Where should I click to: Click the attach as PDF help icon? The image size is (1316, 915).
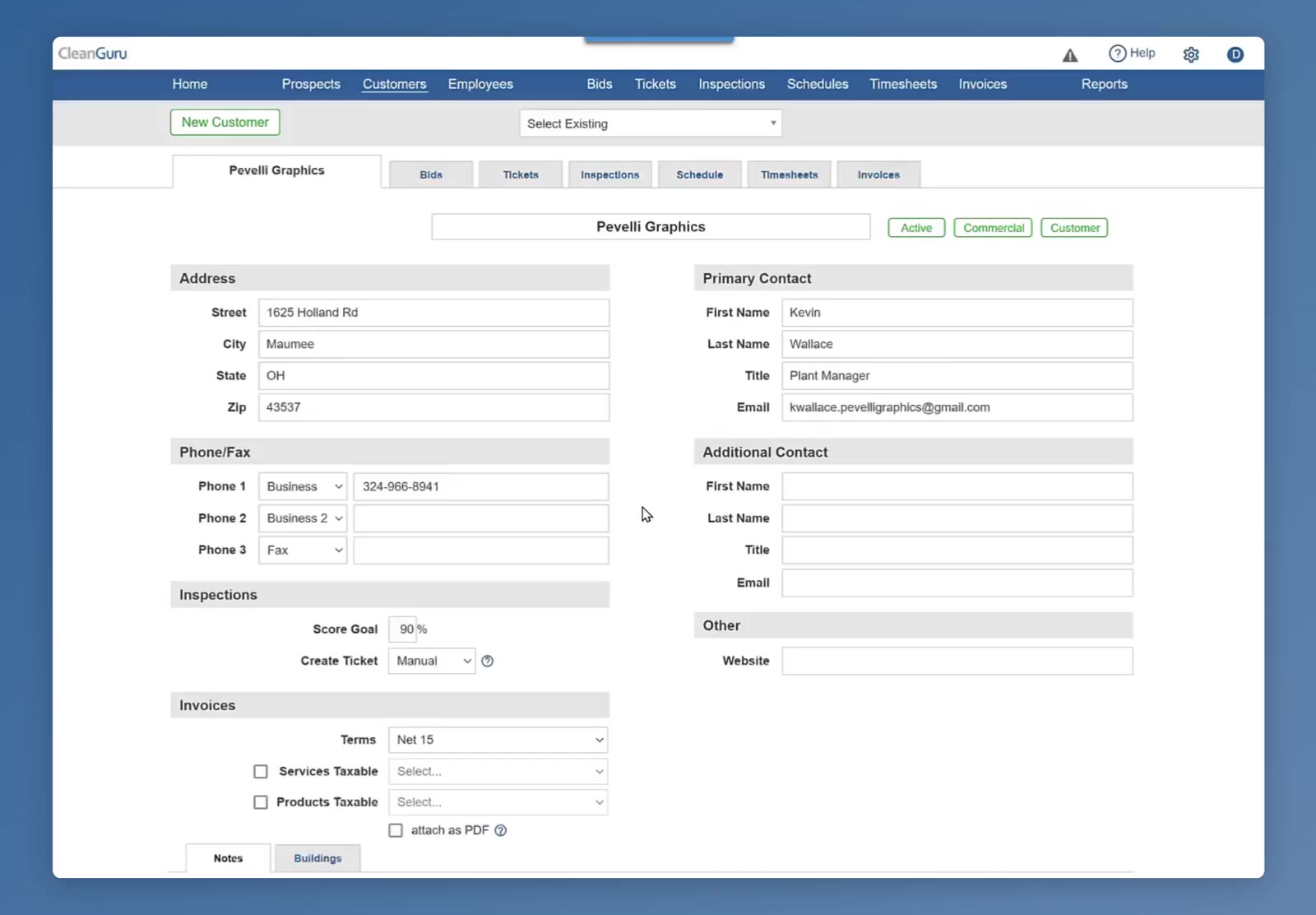pos(501,830)
